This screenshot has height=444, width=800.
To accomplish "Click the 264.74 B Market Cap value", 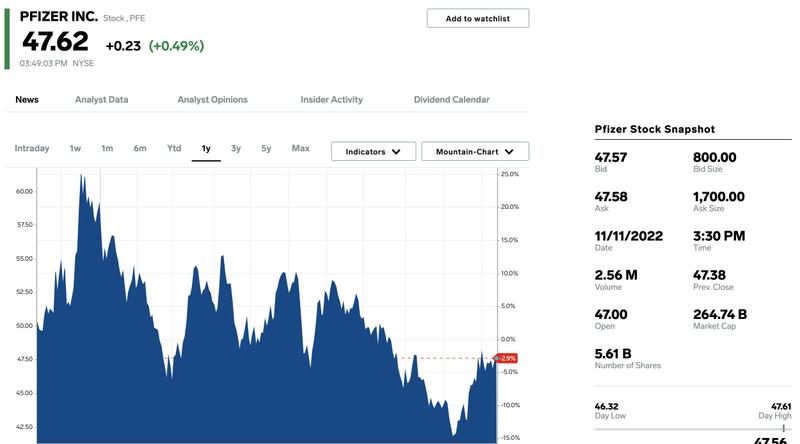I will coord(720,314).
